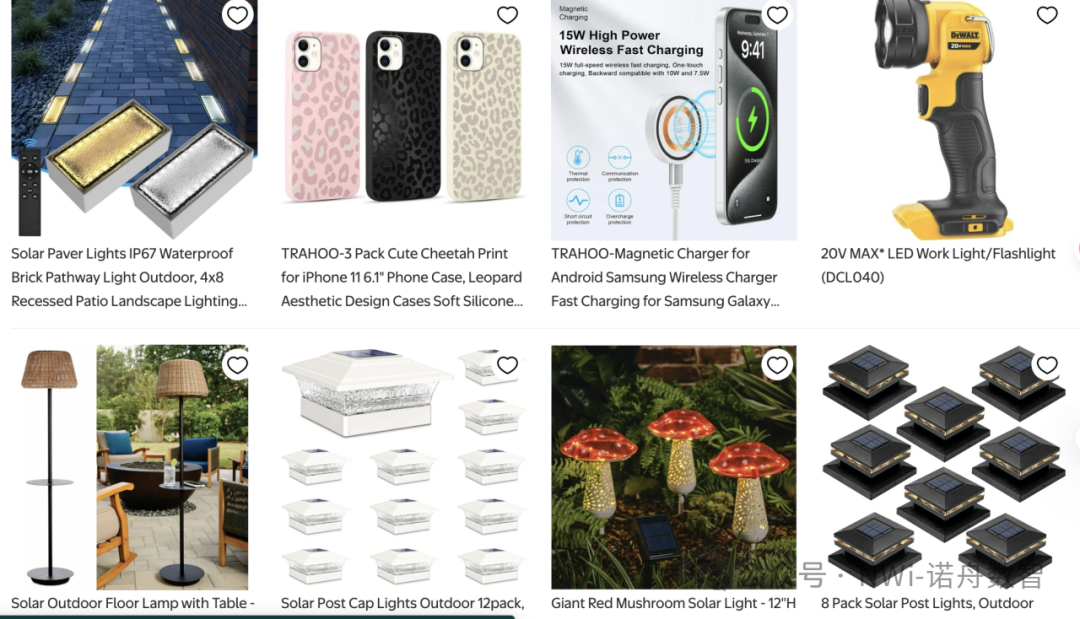Save TRAHOO Magnetic Charger to favorites
This screenshot has width=1080, height=619.
[x=778, y=14]
